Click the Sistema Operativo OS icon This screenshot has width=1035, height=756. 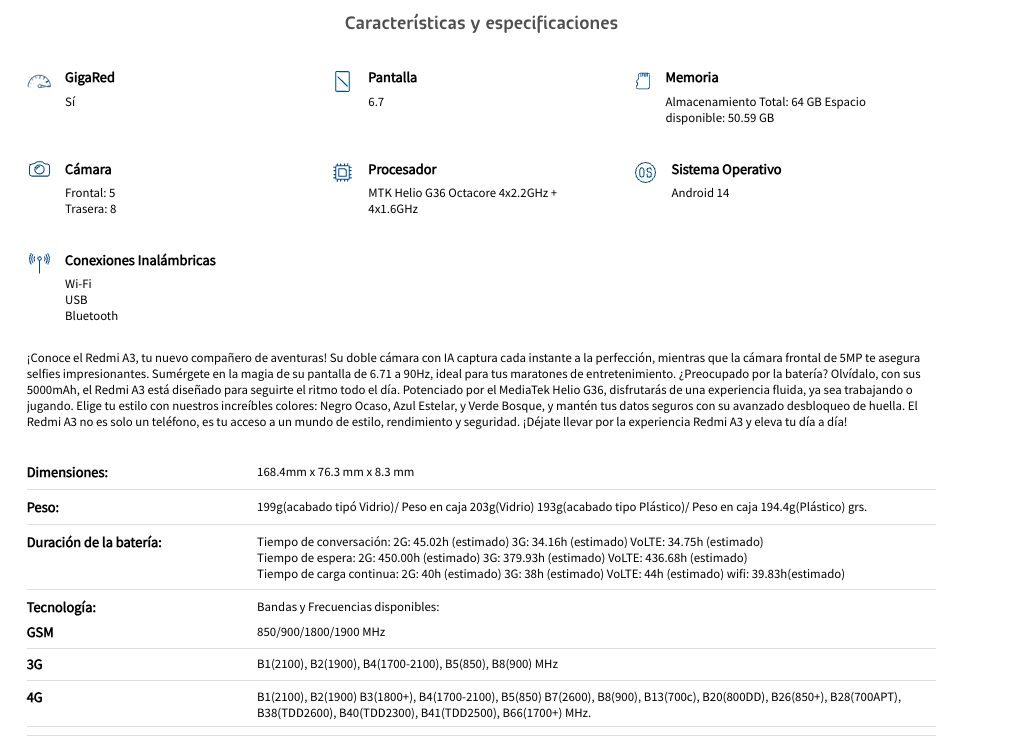(646, 172)
